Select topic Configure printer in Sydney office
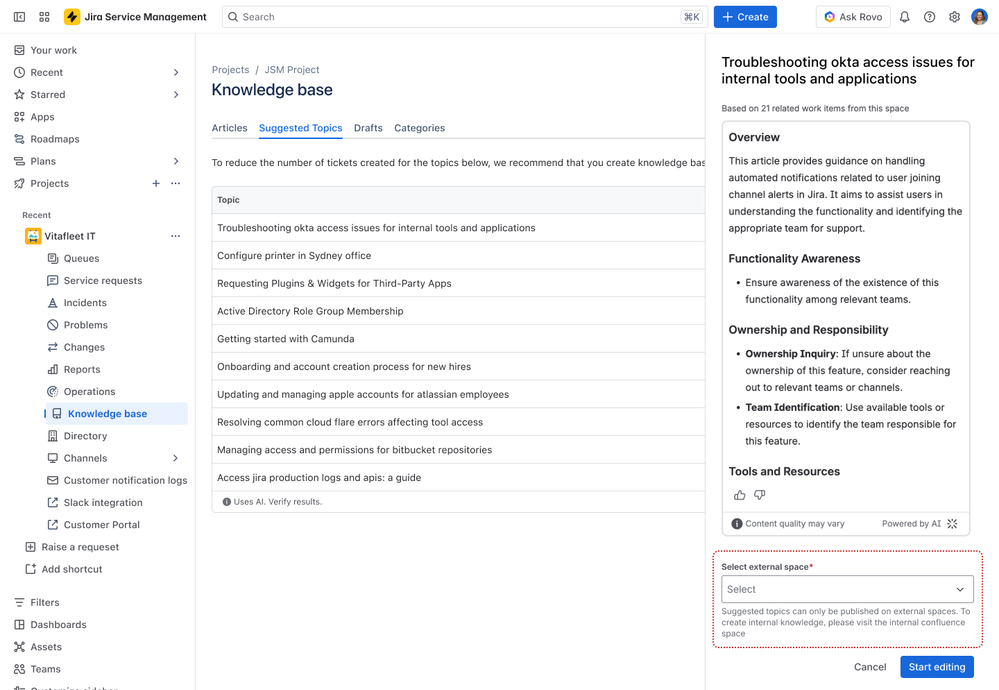Viewport: 999px width, 690px height. pos(459,255)
